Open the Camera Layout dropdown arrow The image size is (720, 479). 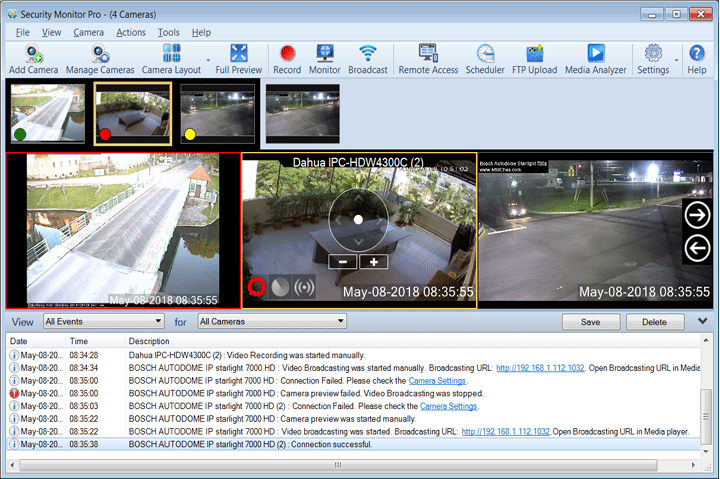point(209,60)
